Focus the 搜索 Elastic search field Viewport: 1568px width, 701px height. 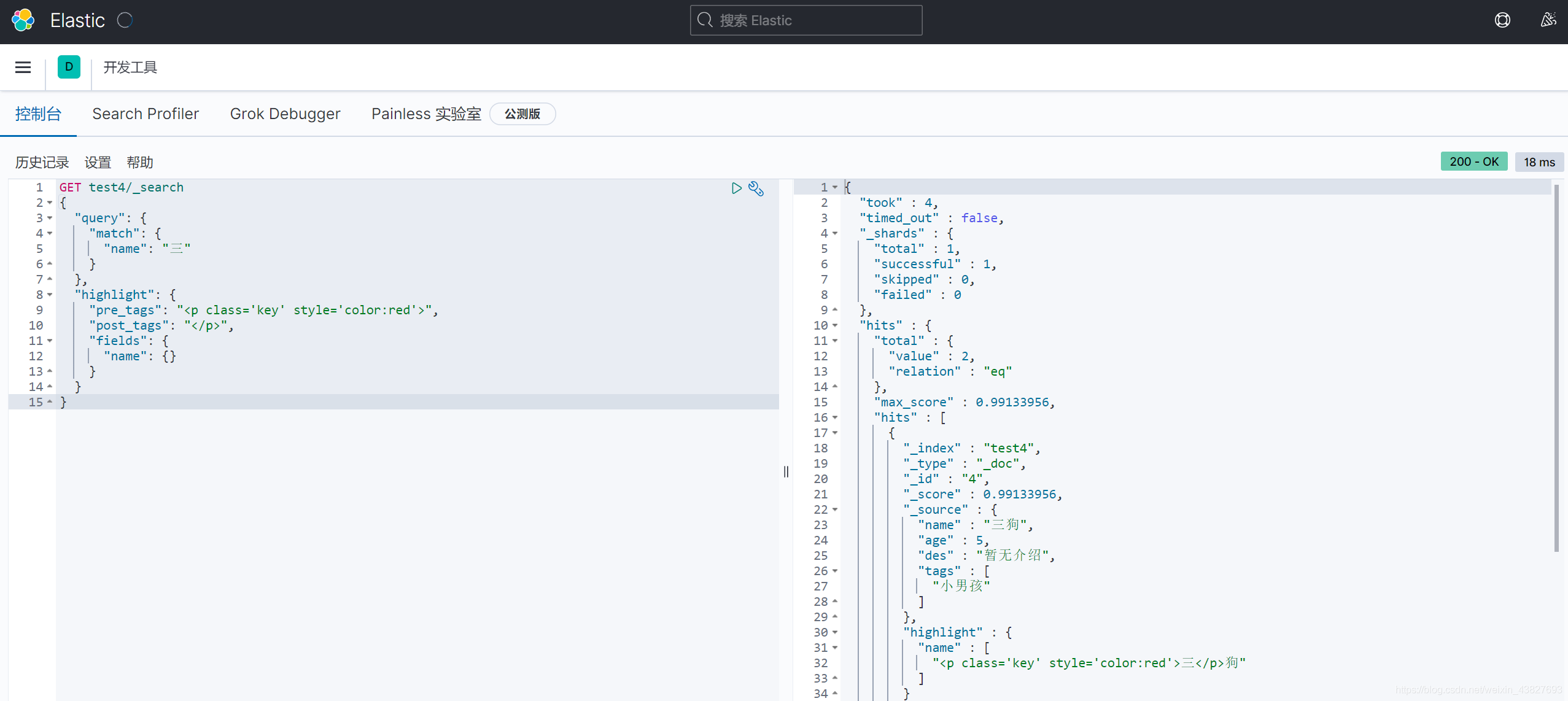pyautogui.click(x=806, y=20)
